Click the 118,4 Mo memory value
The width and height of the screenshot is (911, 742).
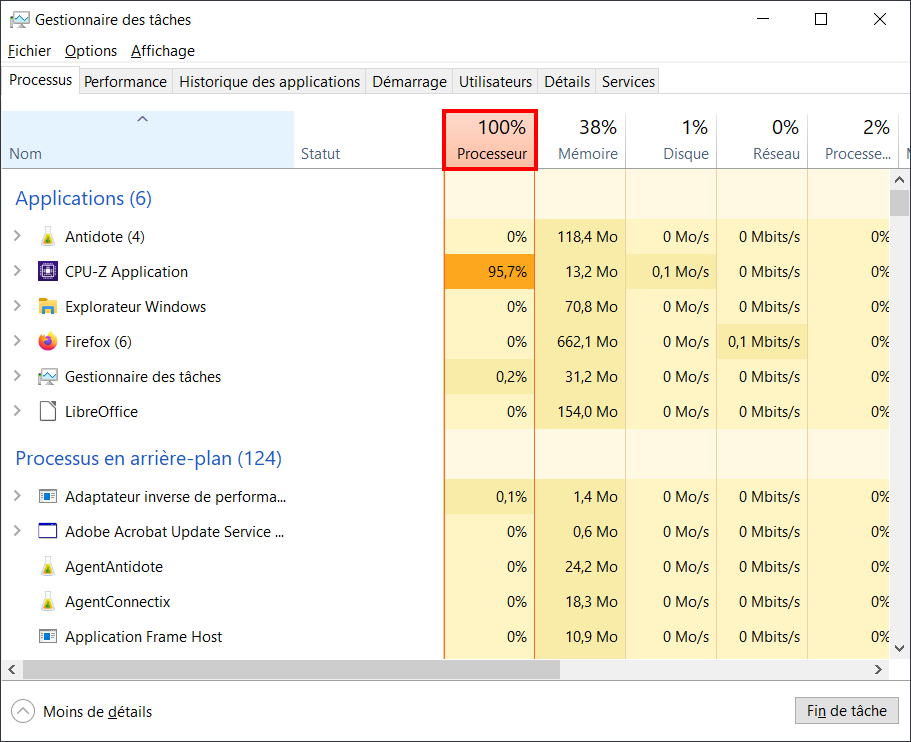[587, 236]
